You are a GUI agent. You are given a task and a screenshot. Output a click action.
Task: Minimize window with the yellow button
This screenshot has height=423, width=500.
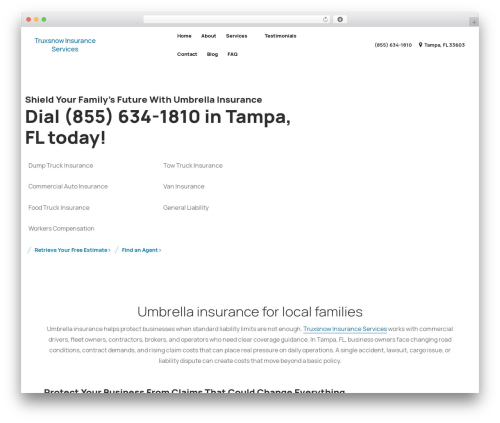click(36, 20)
